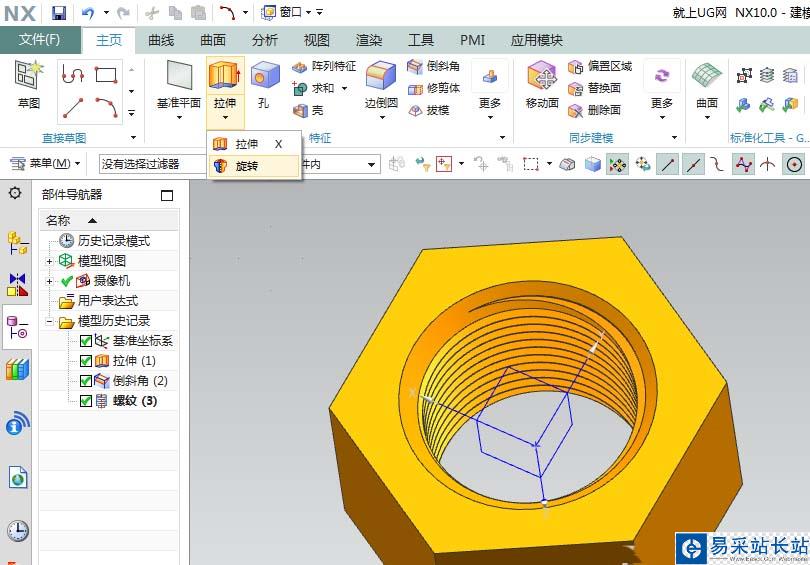Screen dimensions: 810x565
Task: Click the line sketch tool icon
Action: (73, 108)
